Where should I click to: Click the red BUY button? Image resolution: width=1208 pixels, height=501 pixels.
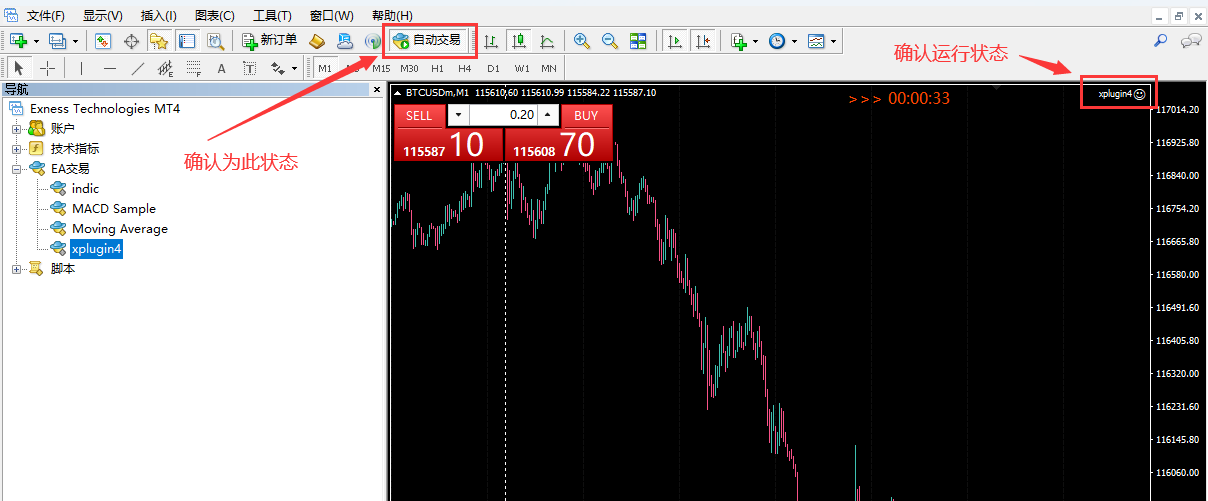click(x=586, y=115)
